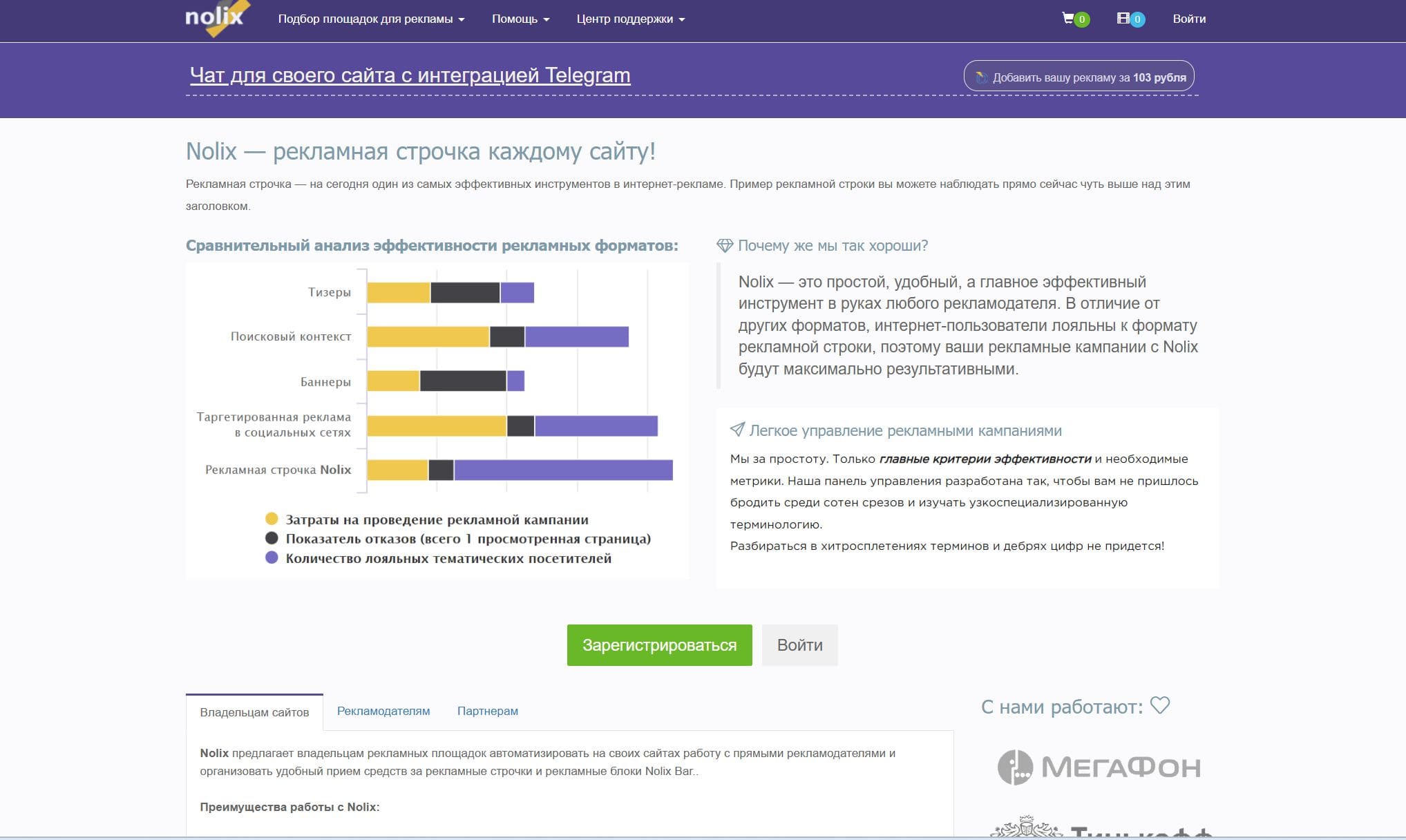Select the Партнерам tab
The height and width of the screenshot is (840, 1406).
(487, 711)
